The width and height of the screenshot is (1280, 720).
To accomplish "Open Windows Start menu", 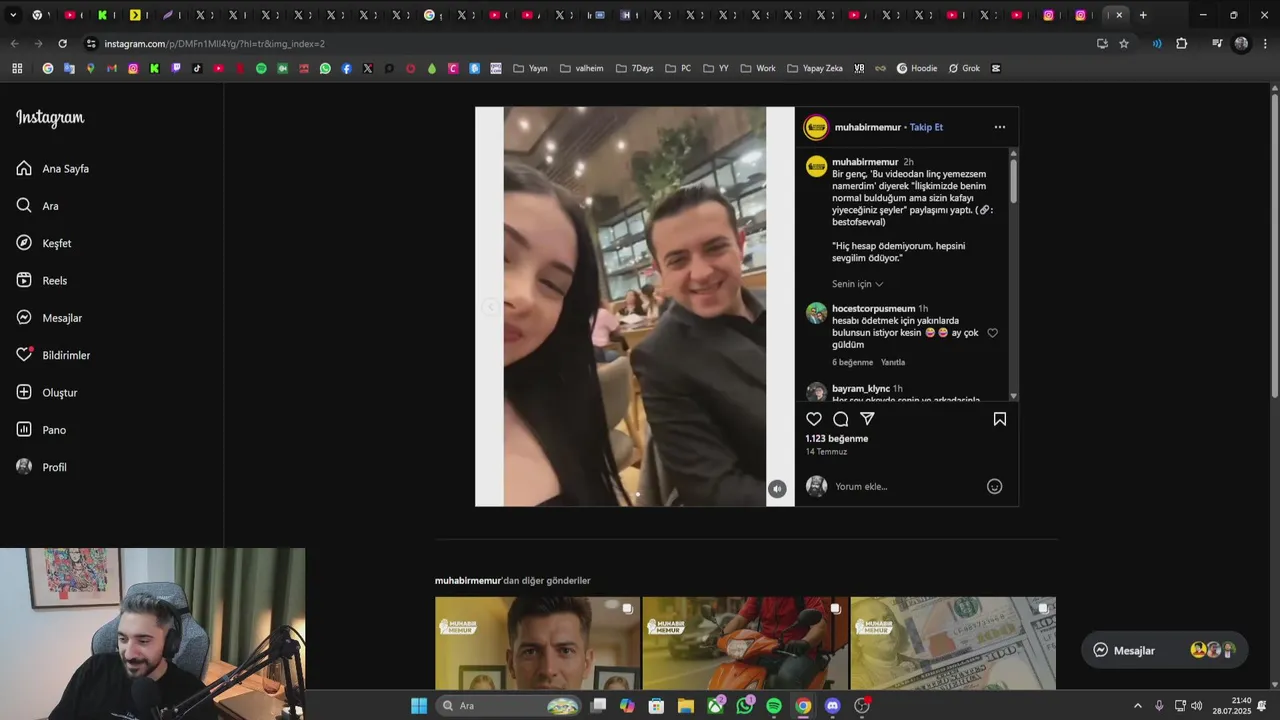I will 419,705.
